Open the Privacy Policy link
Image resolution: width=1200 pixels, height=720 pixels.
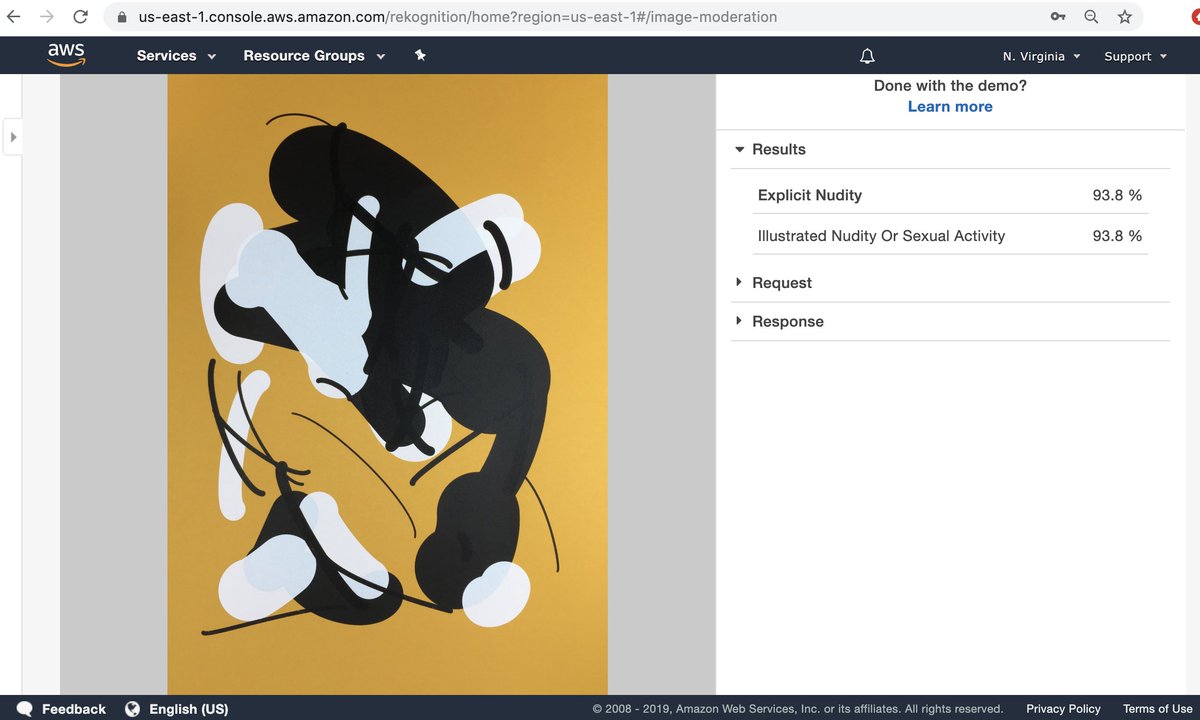click(x=1063, y=709)
